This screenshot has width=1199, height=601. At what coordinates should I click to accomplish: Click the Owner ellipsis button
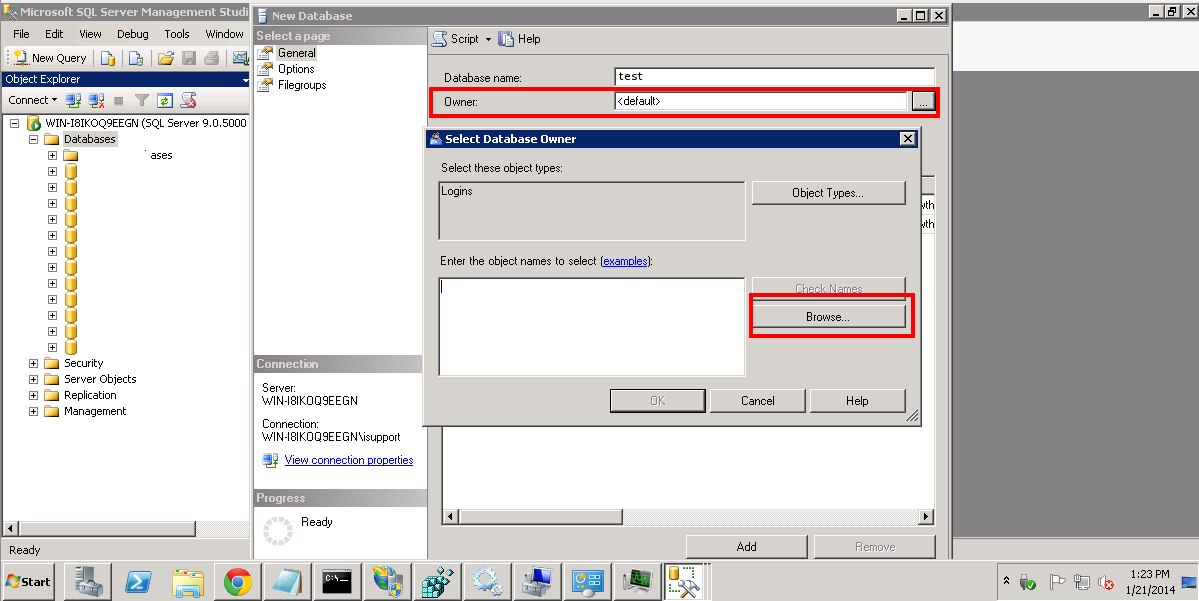[923, 101]
